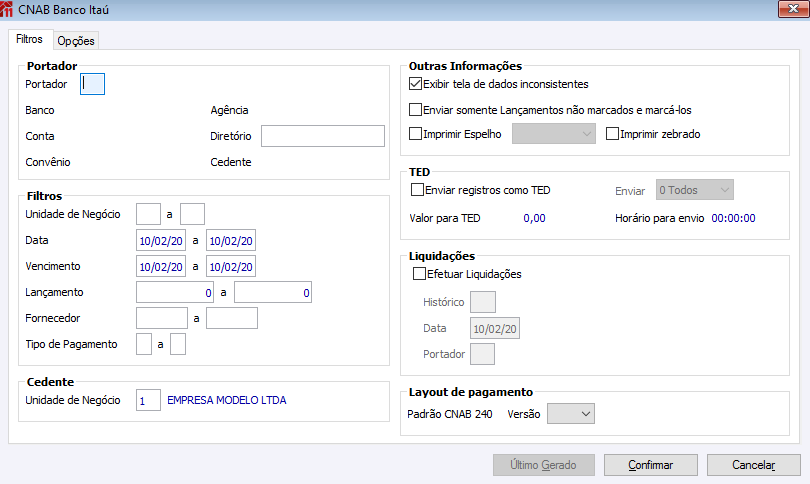Enable Enviar somente Lançamentos não marcados option
Image resolution: width=810 pixels, height=484 pixels.
pos(416,110)
